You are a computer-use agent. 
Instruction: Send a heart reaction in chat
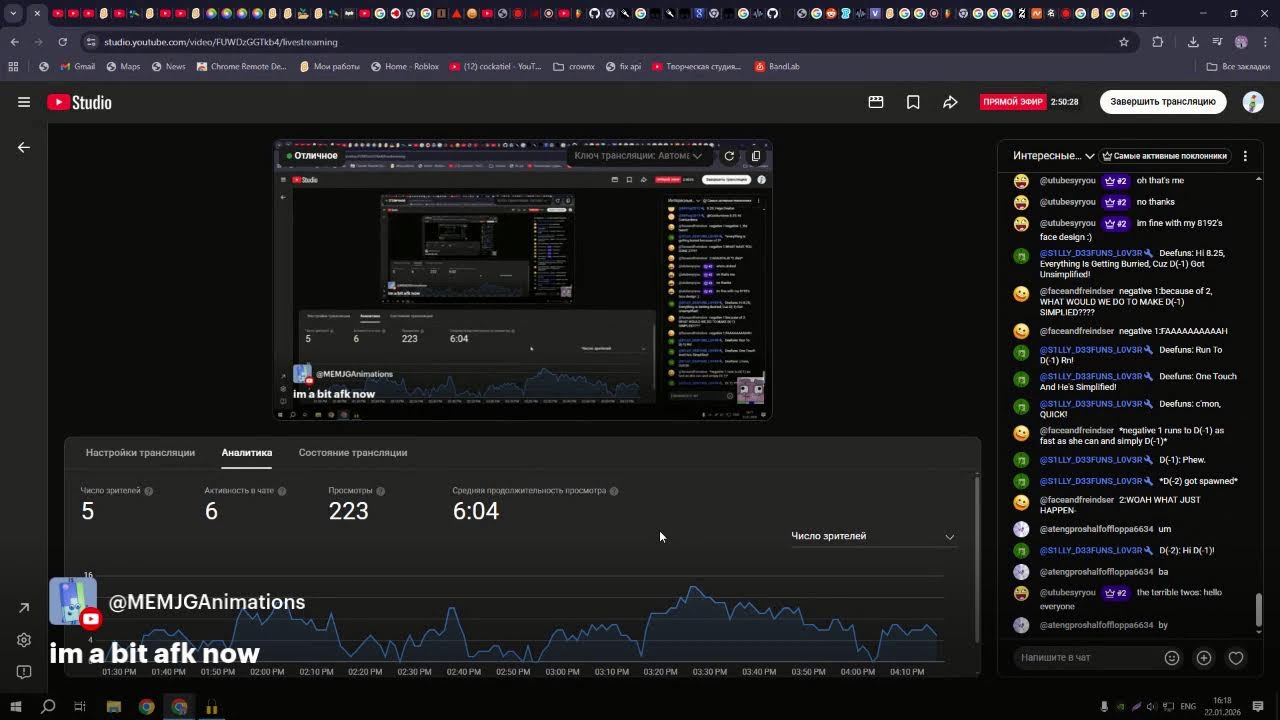tap(1236, 658)
